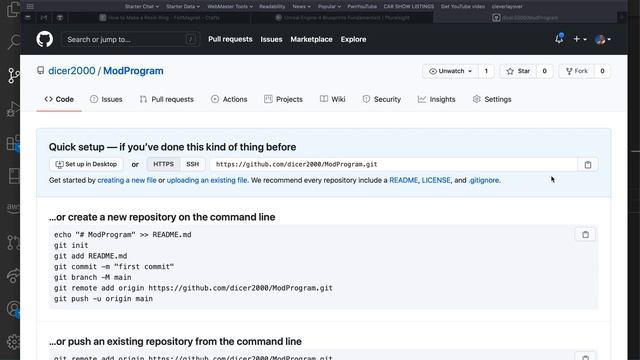The height and width of the screenshot is (360, 640).
Task: Click the Get YouTube video bookmark
Action: pyautogui.click(x=463, y=7)
